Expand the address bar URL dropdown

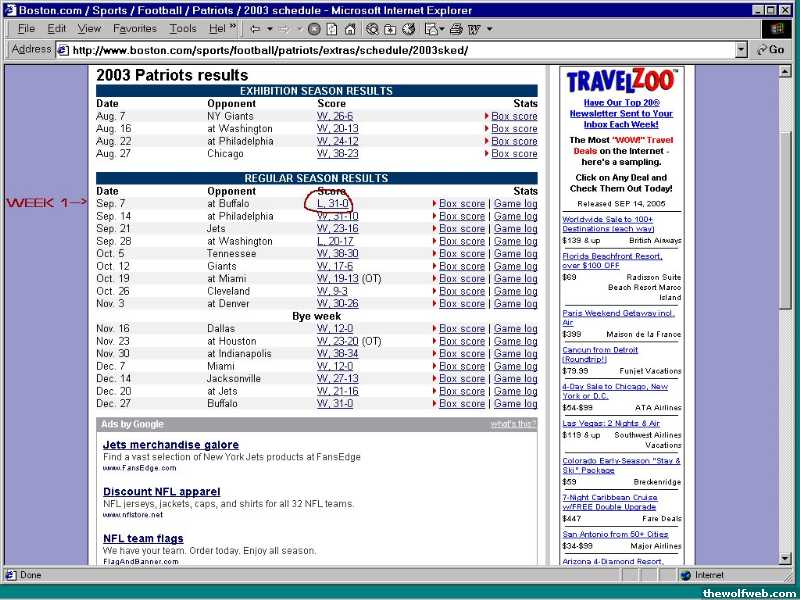[741, 49]
